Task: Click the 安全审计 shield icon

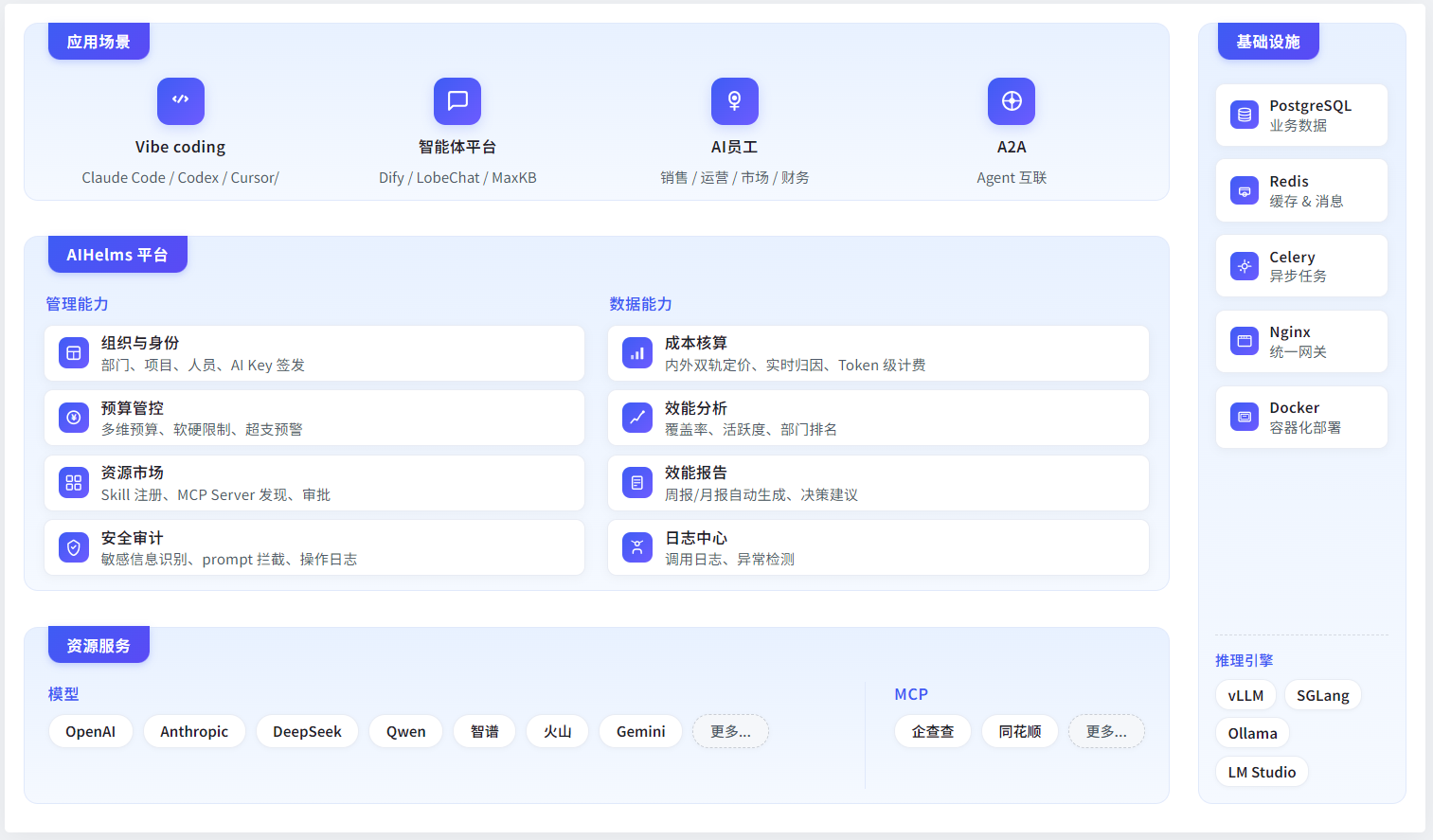Action: (74, 547)
